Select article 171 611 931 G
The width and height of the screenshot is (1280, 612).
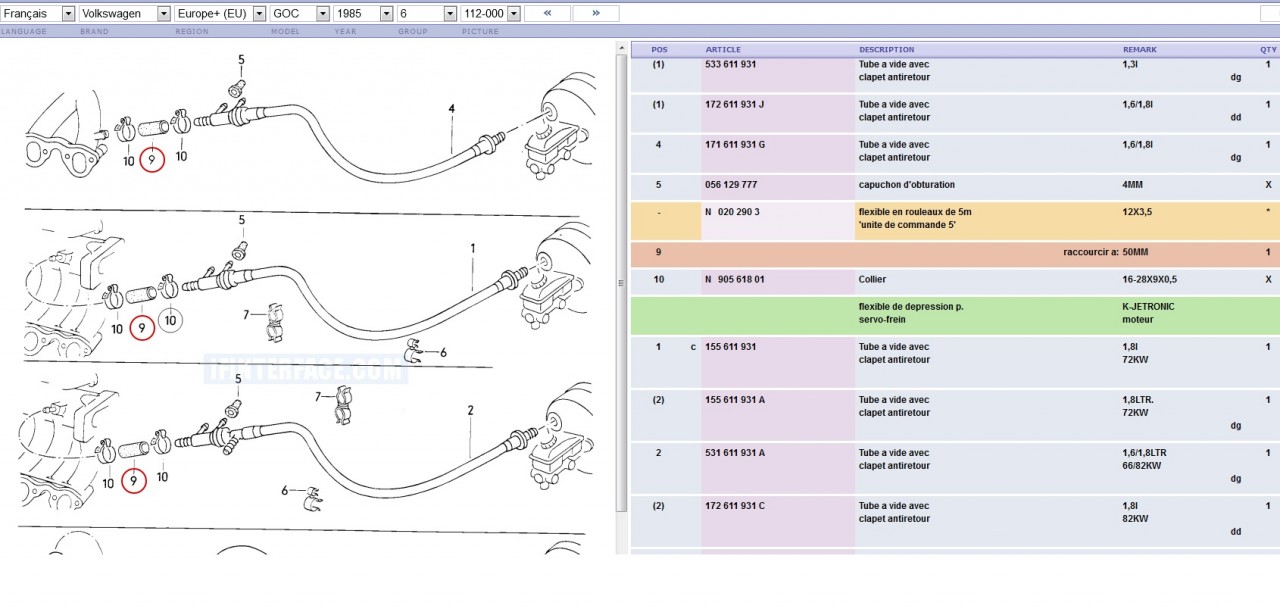[735, 144]
